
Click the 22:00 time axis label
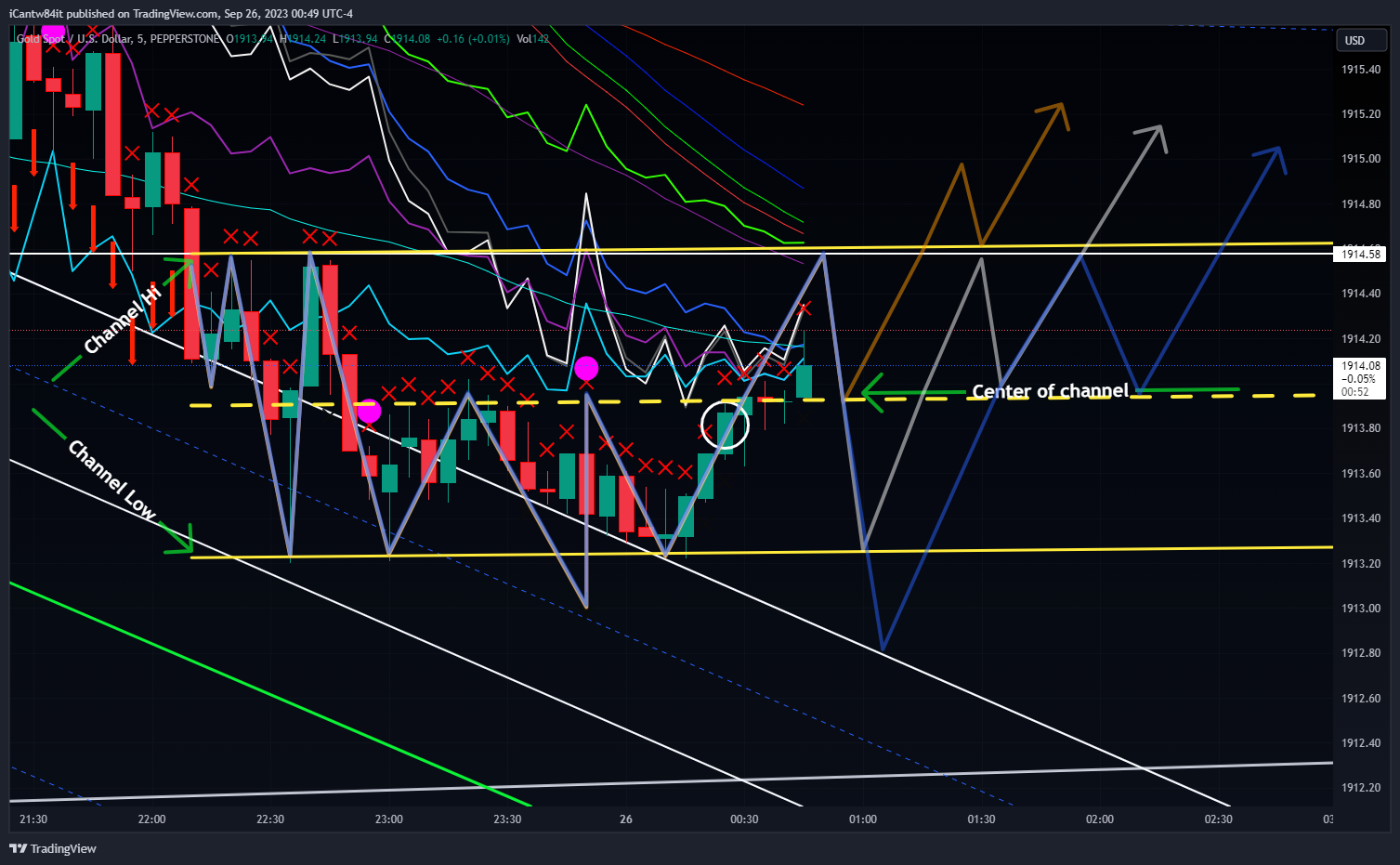coord(151,819)
